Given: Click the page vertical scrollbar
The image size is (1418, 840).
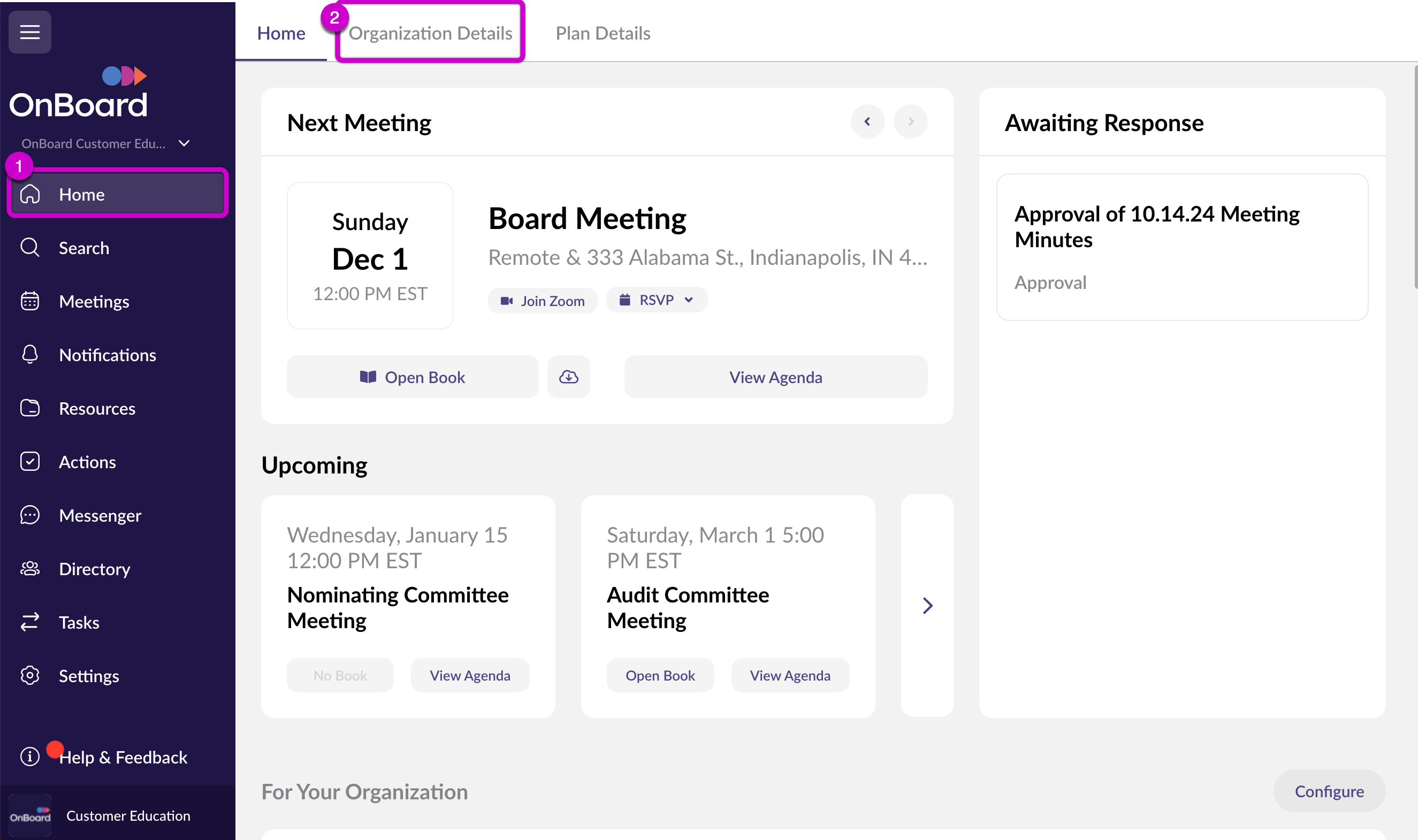Looking at the screenshot, I should tap(1415, 177).
